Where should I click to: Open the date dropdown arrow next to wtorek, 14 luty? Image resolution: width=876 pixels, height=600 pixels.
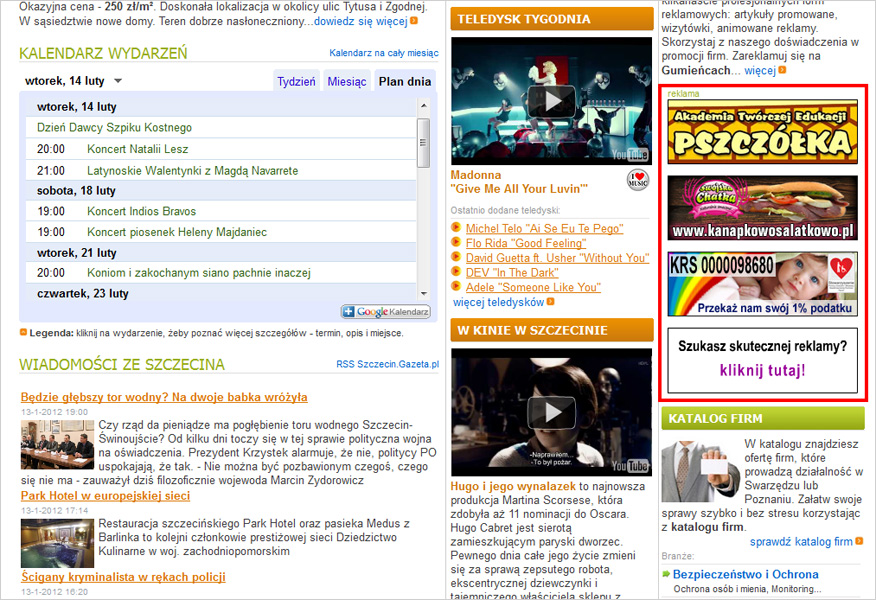(118, 81)
